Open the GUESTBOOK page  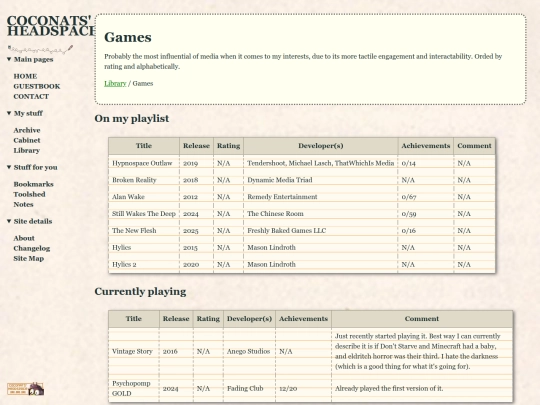(37, 86)
